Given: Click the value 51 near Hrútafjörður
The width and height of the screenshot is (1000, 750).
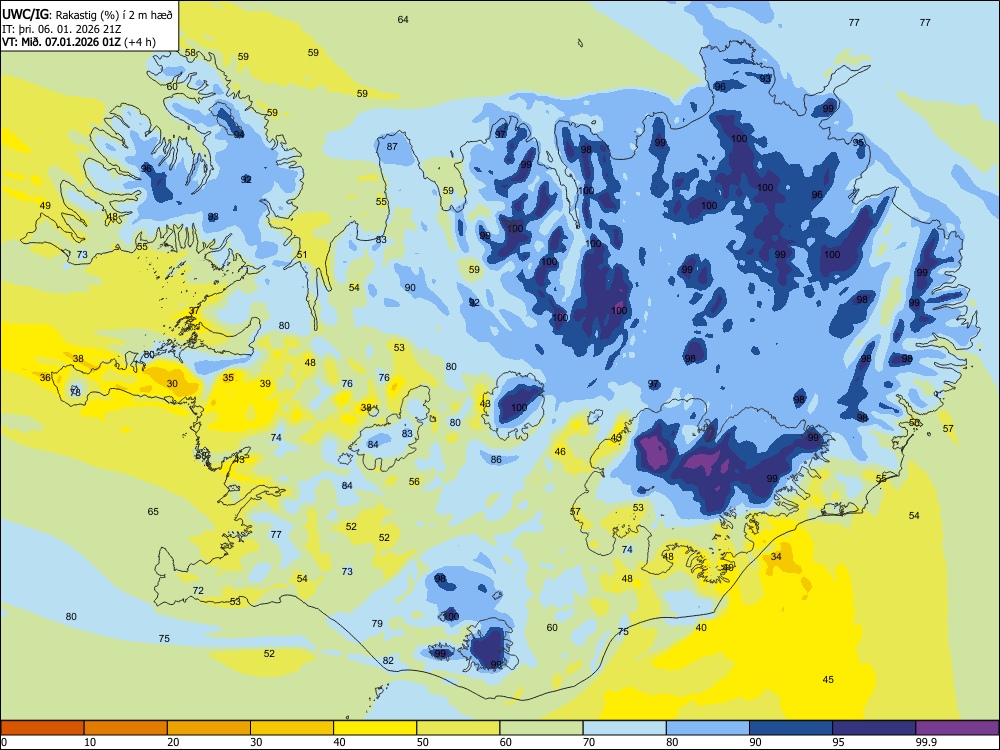Looking at the screenshot, I should (x=302, y=255).
